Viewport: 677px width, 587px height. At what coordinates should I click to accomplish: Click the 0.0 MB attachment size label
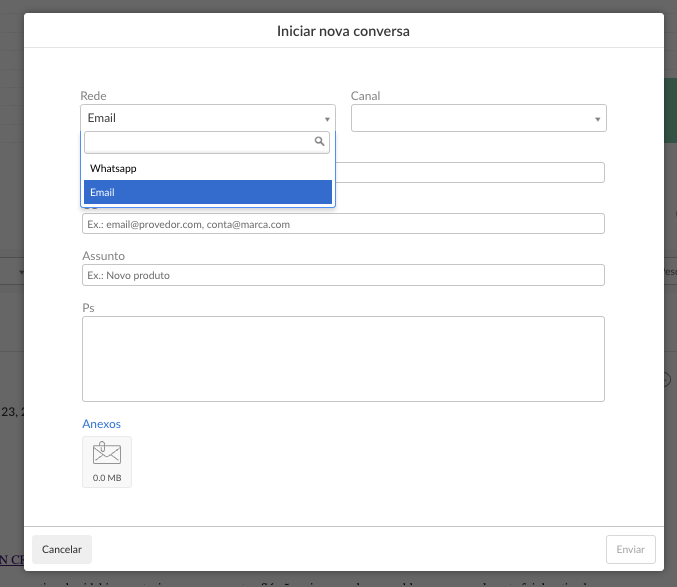coord(106,478)
